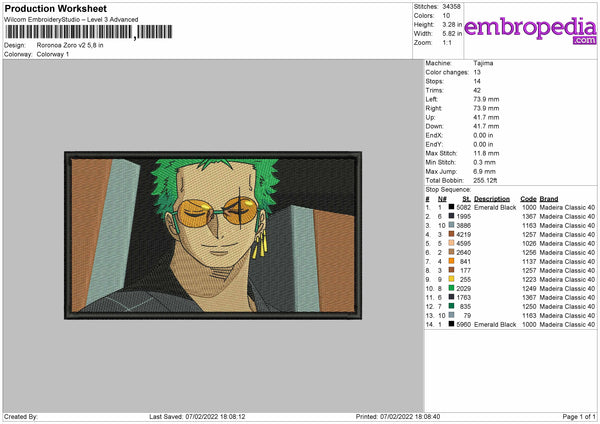Screen dimensions: 600x424
Task: Click the Width value '5.82 in'
Action: pyautogui.click(x=452, y=34)
